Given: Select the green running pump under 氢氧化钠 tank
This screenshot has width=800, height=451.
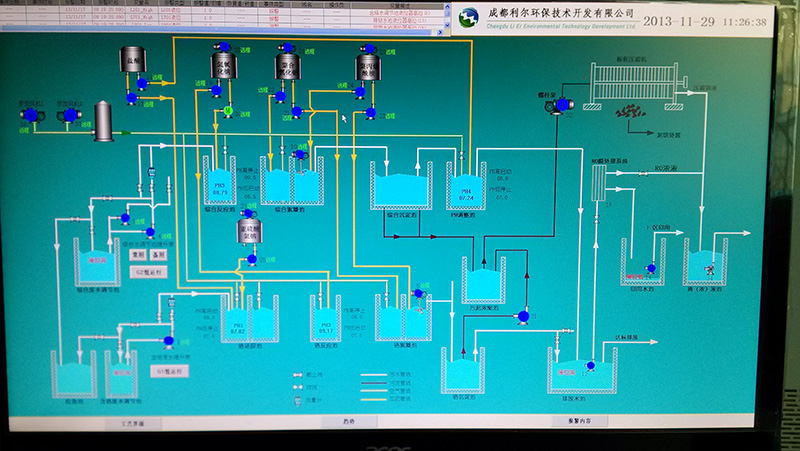Looking at the screenshot, I should tap(228, 110).
